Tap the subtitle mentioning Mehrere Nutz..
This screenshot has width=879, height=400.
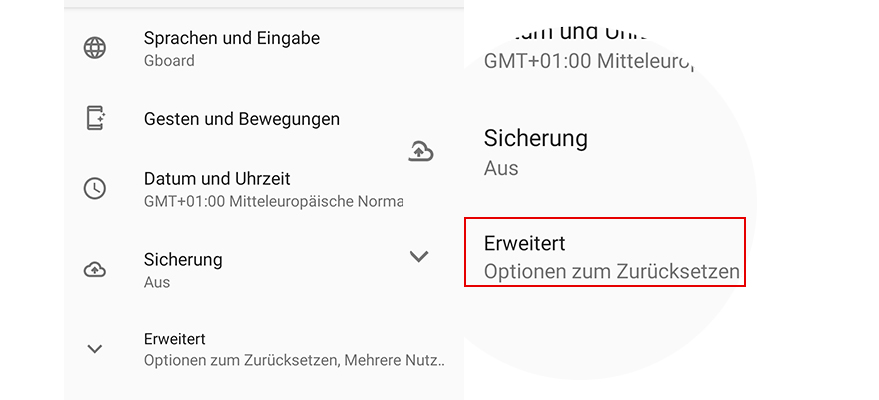[294, 361]
